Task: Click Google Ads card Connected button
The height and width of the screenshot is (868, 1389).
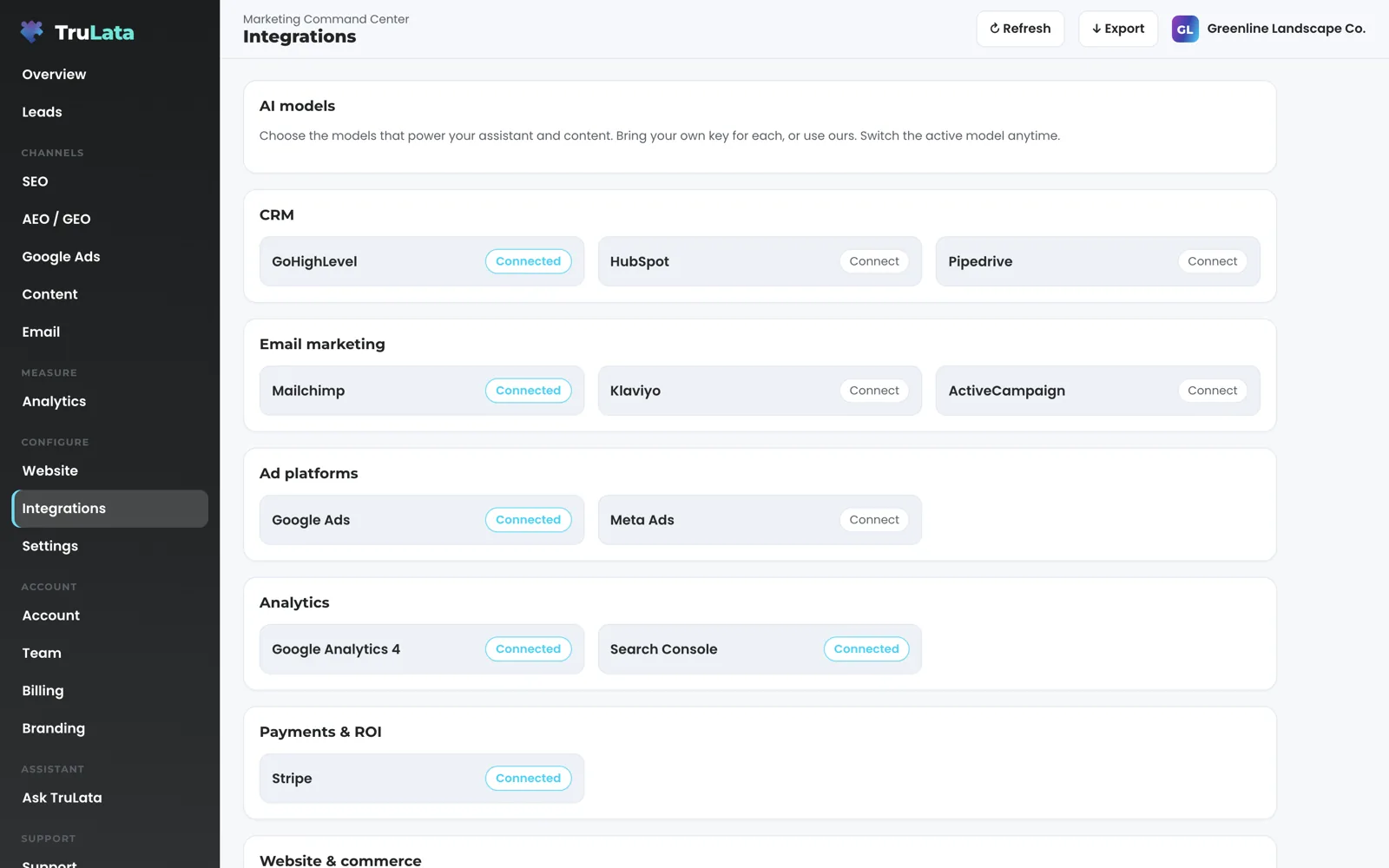Action: point(528,520)
